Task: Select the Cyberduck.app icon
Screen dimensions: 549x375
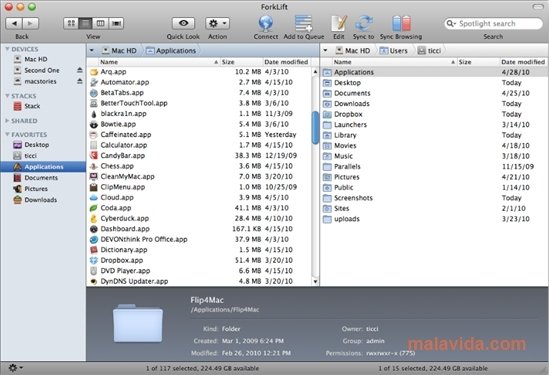Action: click(x=93, y=218)
